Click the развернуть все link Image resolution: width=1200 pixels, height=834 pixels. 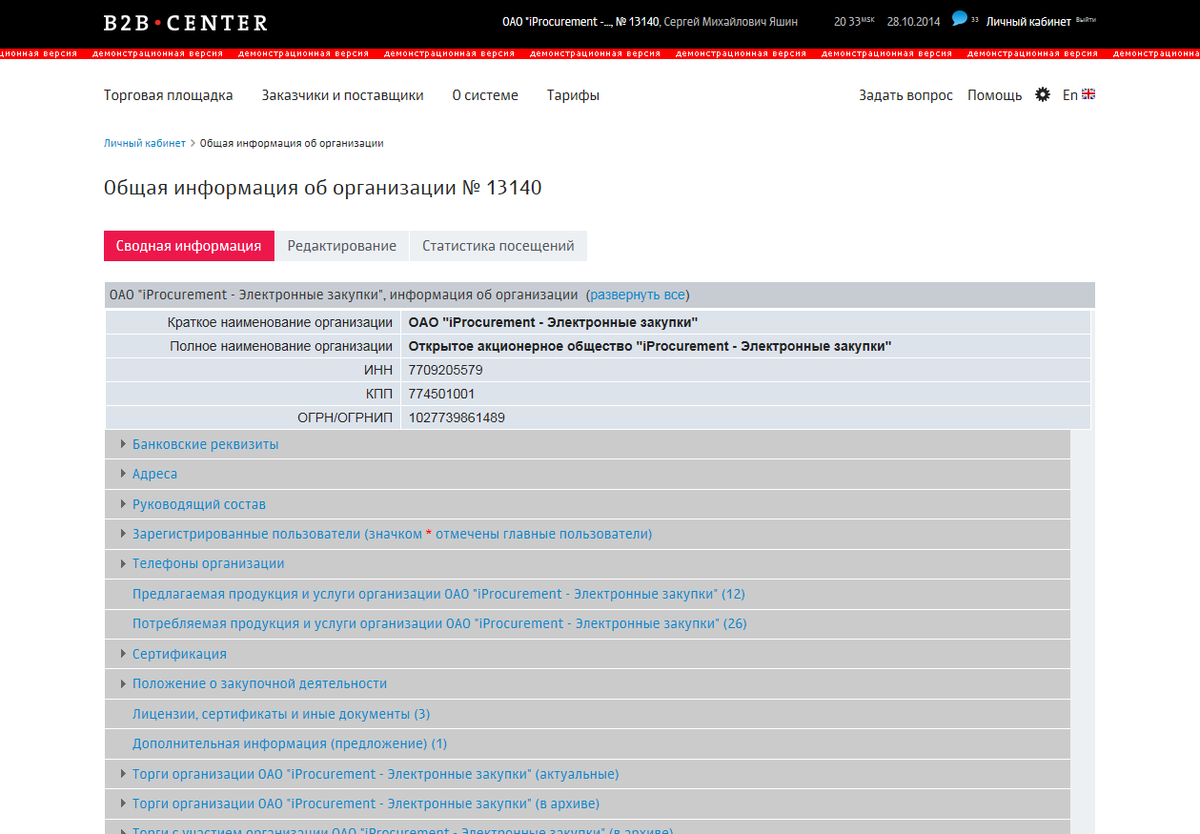point(637,295)
